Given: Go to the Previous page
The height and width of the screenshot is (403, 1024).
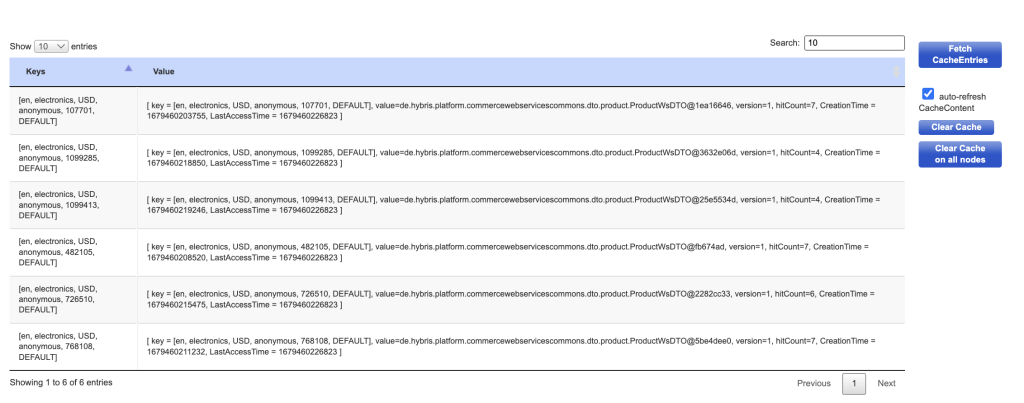Looking at the screenshot, I should click(x=813, y=383).
